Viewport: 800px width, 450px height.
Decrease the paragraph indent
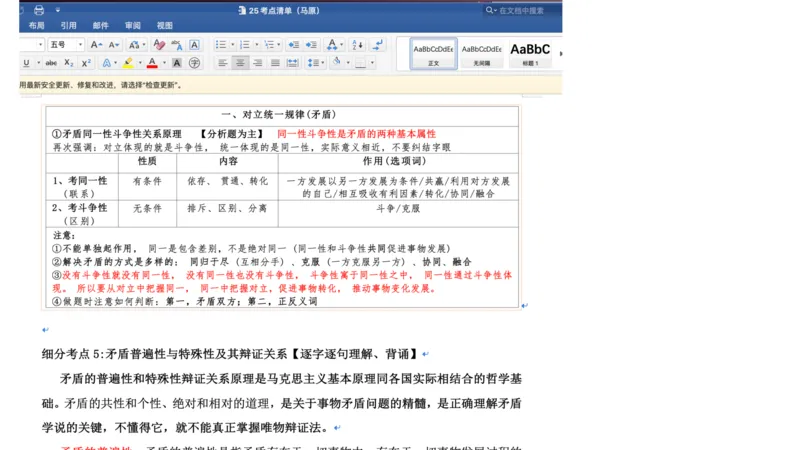coord(294,45)
